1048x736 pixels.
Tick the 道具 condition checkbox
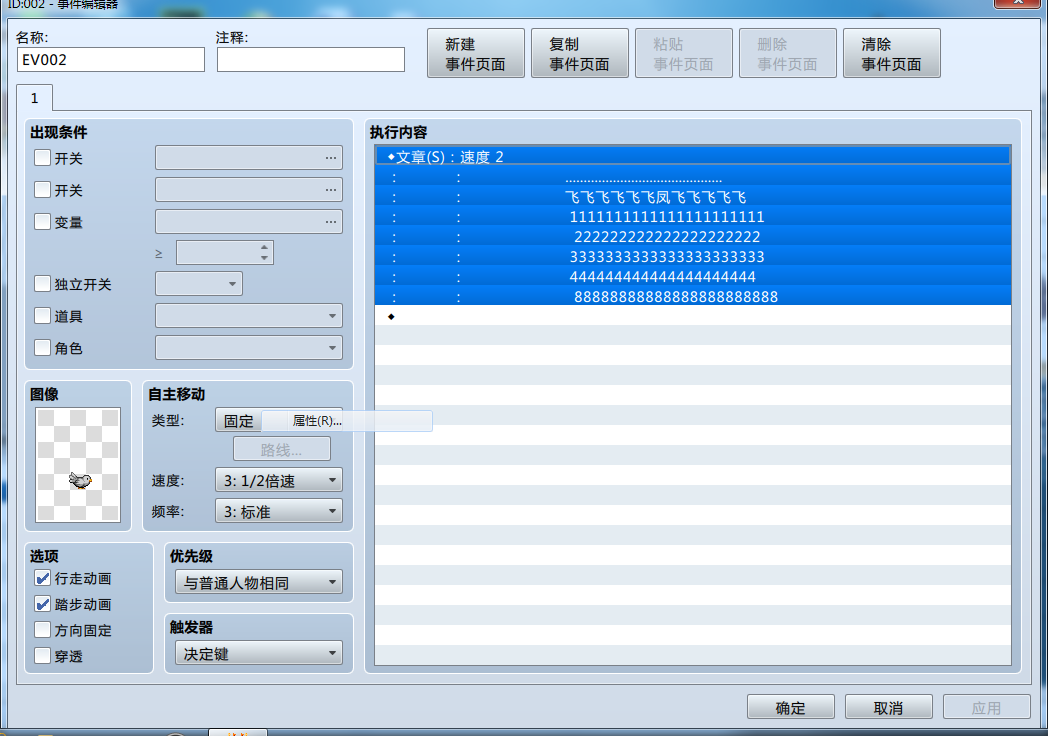42,316
